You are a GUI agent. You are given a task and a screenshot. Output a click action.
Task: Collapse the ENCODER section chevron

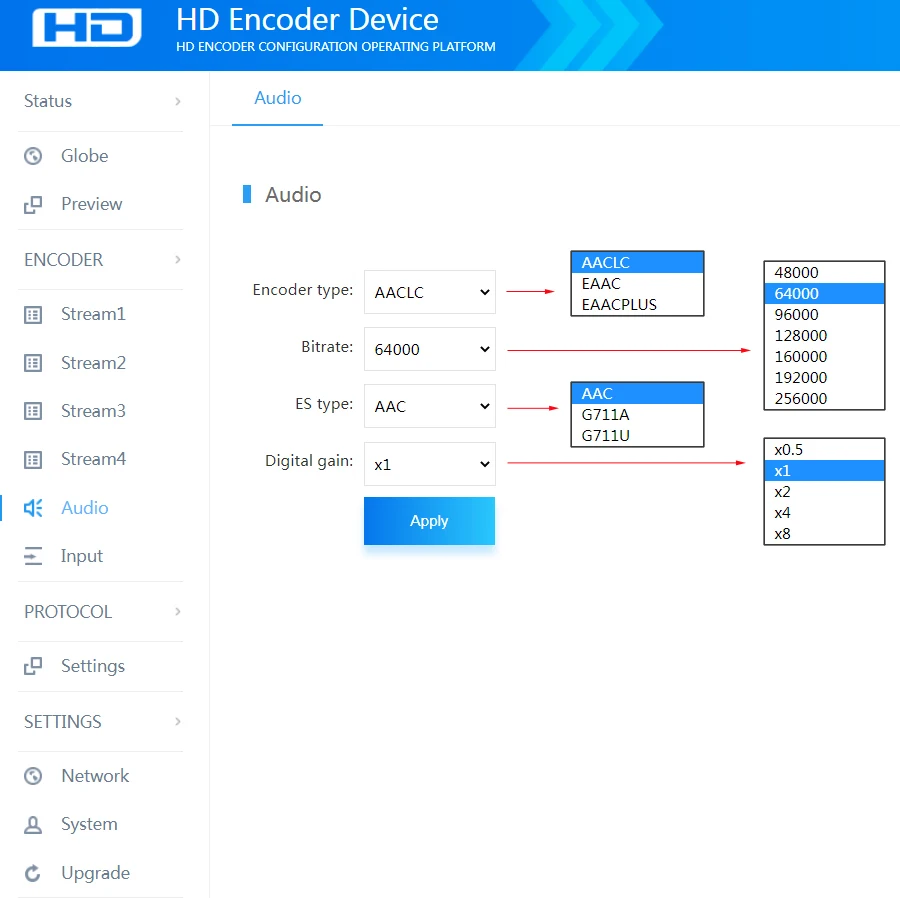[x=178, y=259]
